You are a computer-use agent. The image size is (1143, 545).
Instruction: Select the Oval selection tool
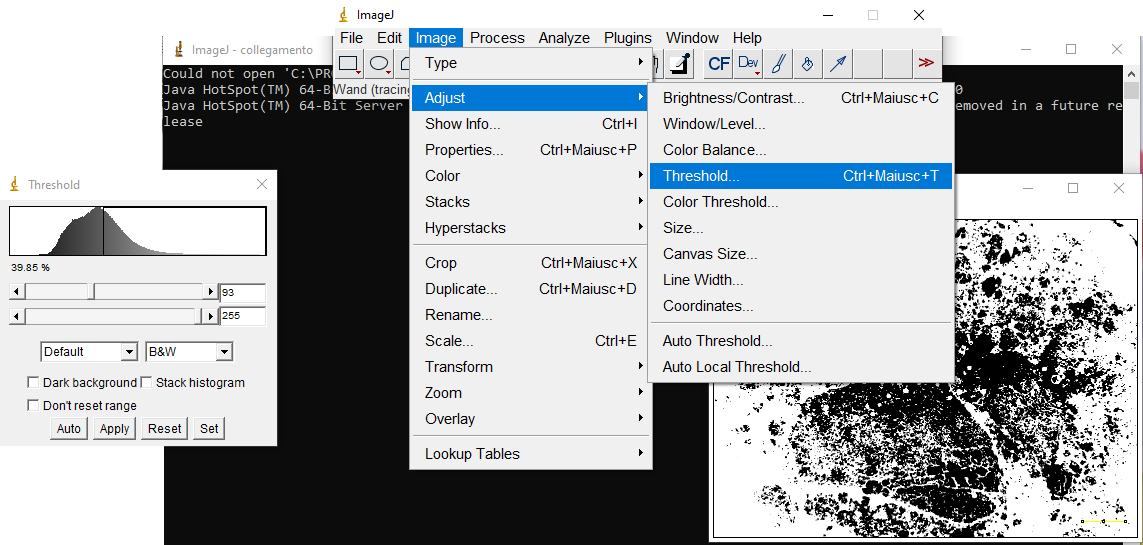[x=379, y=64]
